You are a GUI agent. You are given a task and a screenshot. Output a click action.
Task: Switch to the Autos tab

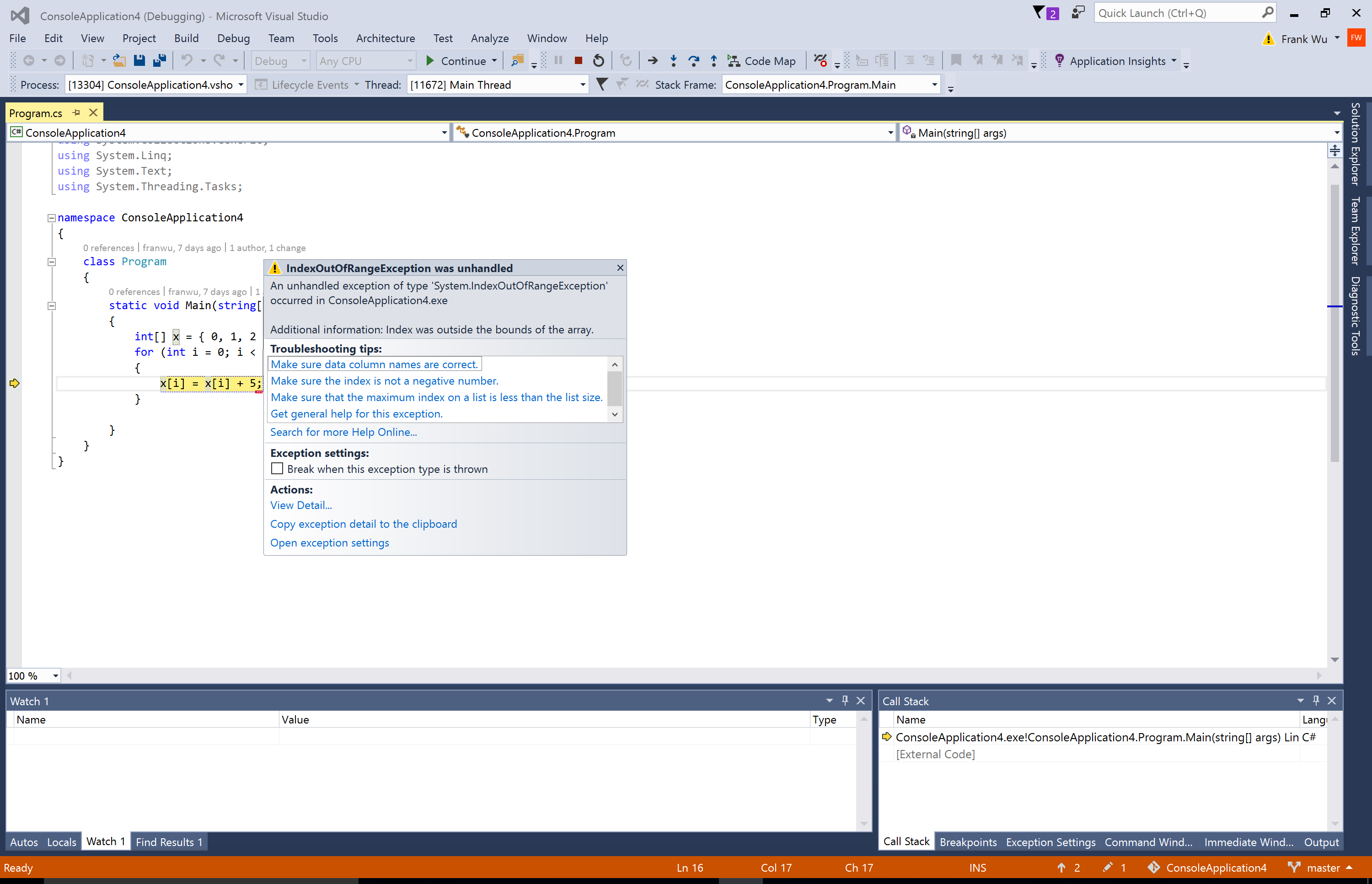[x=23, y=841]
